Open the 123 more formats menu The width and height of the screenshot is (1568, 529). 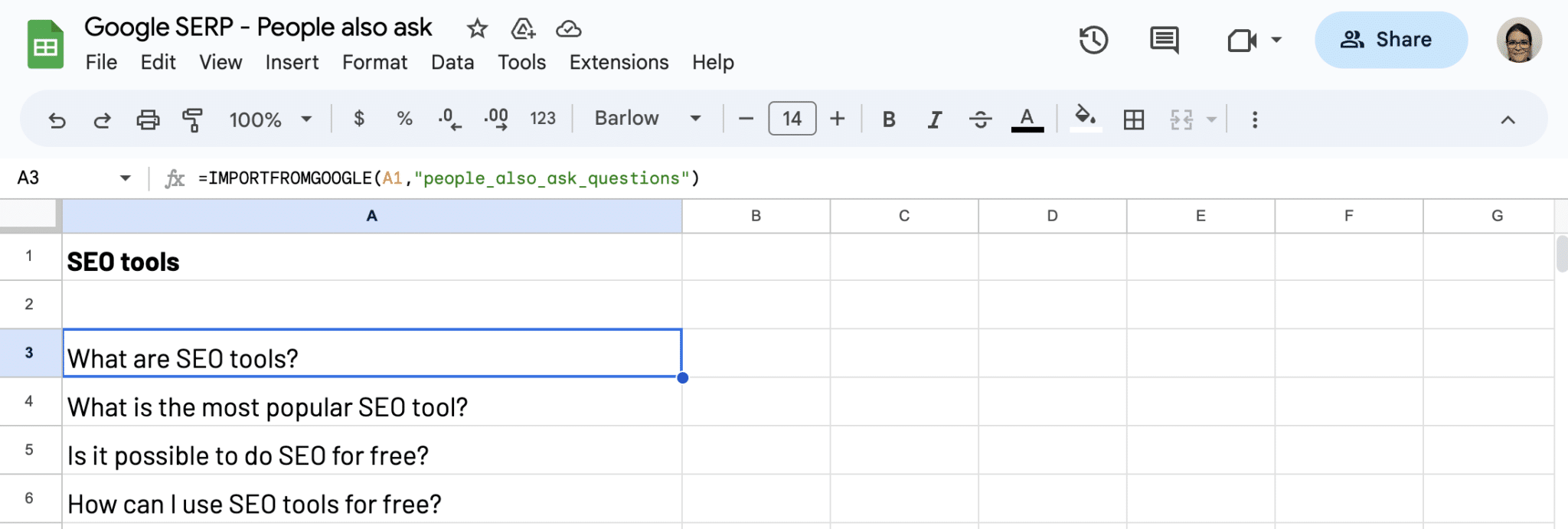tap(543, 119)
